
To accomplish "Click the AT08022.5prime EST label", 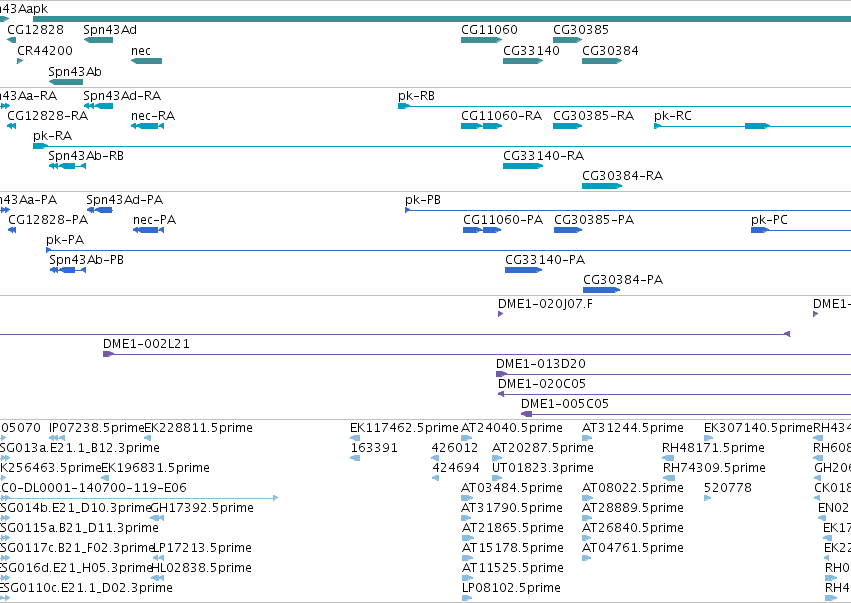I will tap(632, 488).
